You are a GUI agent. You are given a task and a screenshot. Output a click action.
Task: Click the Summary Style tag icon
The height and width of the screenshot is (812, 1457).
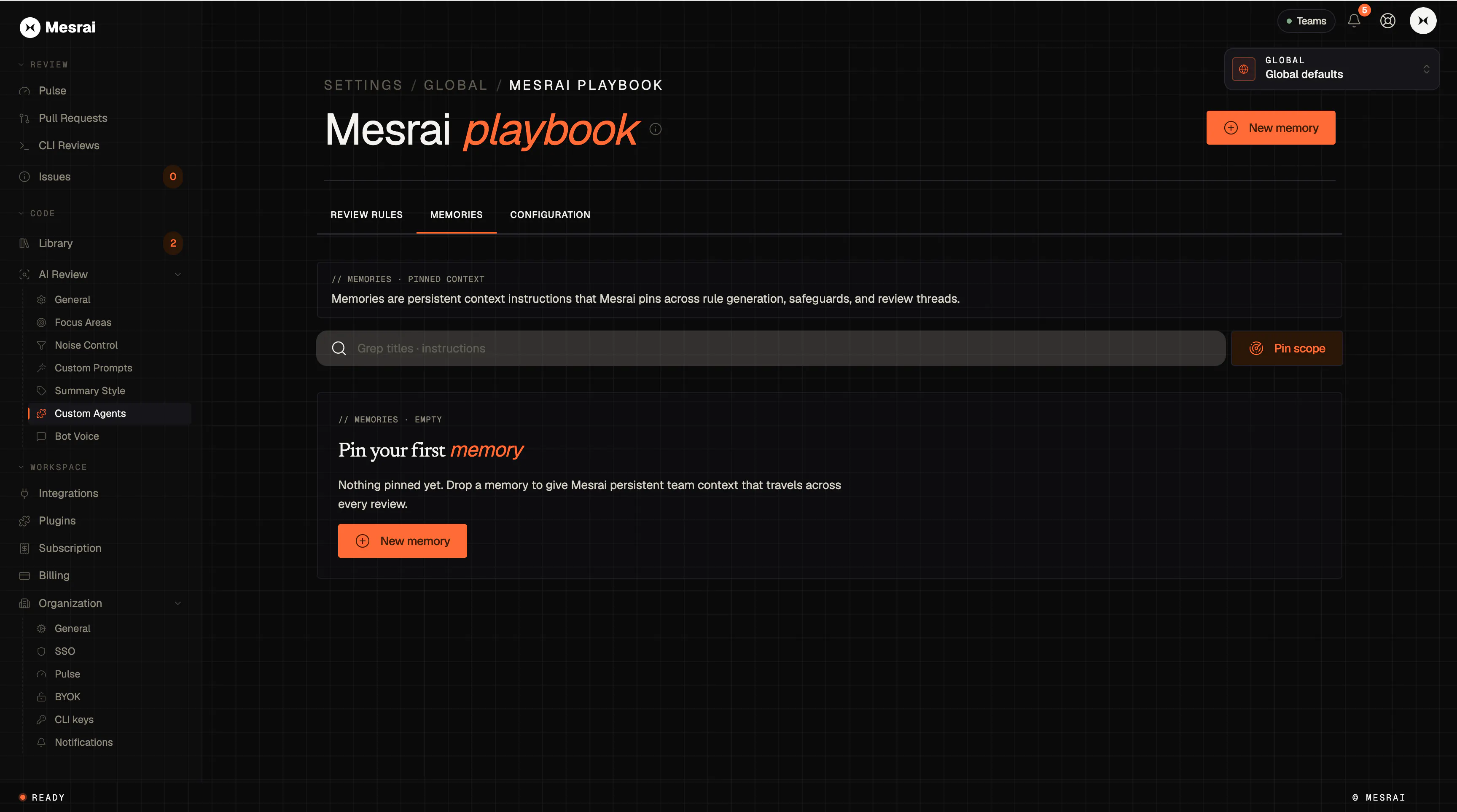point(41,391)
